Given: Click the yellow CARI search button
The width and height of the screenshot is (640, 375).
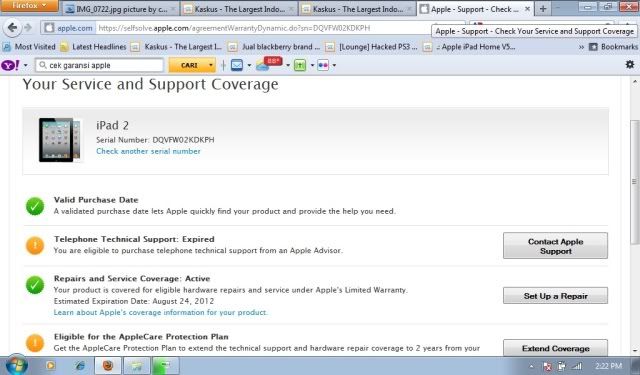Looking at the screenshot, I should 189,65.
